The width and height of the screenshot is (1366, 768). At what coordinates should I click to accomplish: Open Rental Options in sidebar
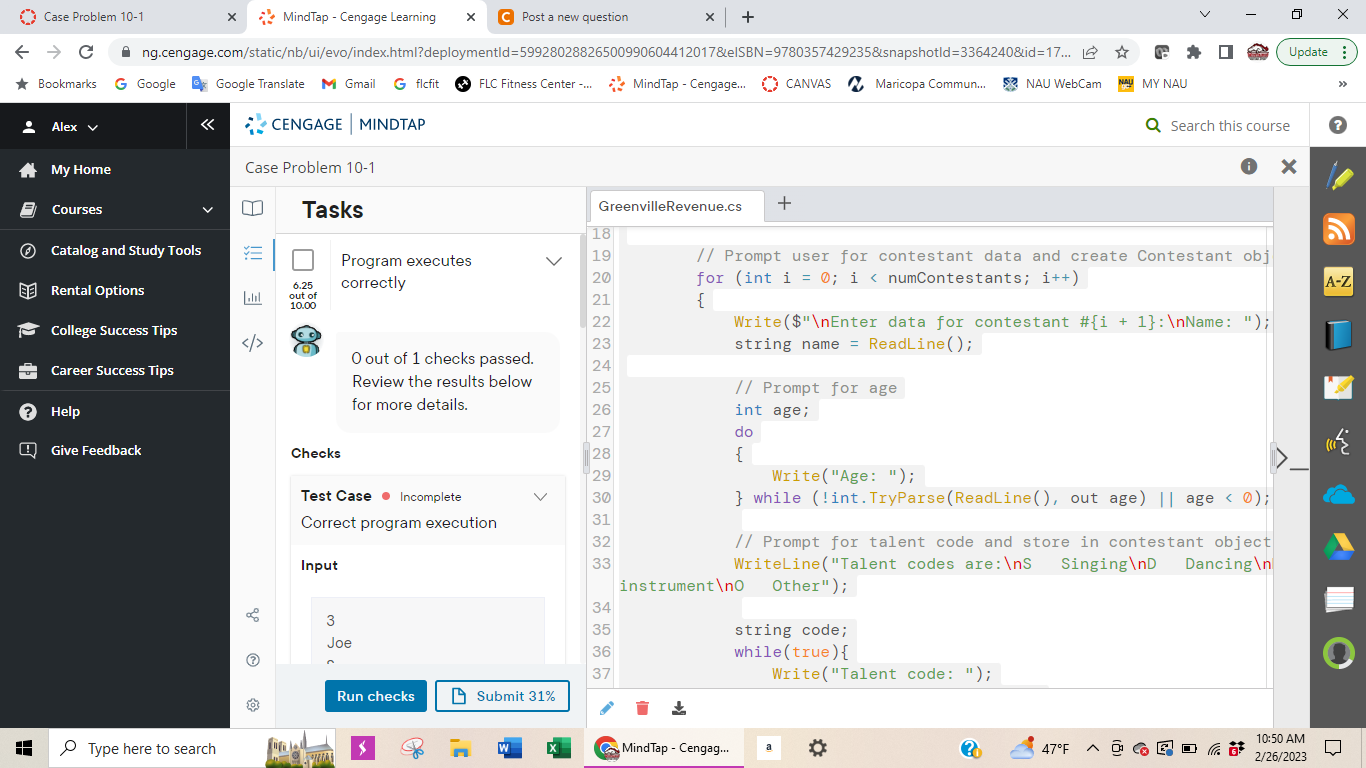(x=97, y=290)
